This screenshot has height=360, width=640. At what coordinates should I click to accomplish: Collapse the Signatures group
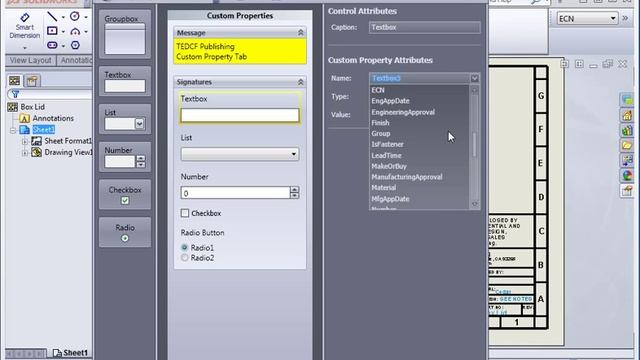[301, 82]
